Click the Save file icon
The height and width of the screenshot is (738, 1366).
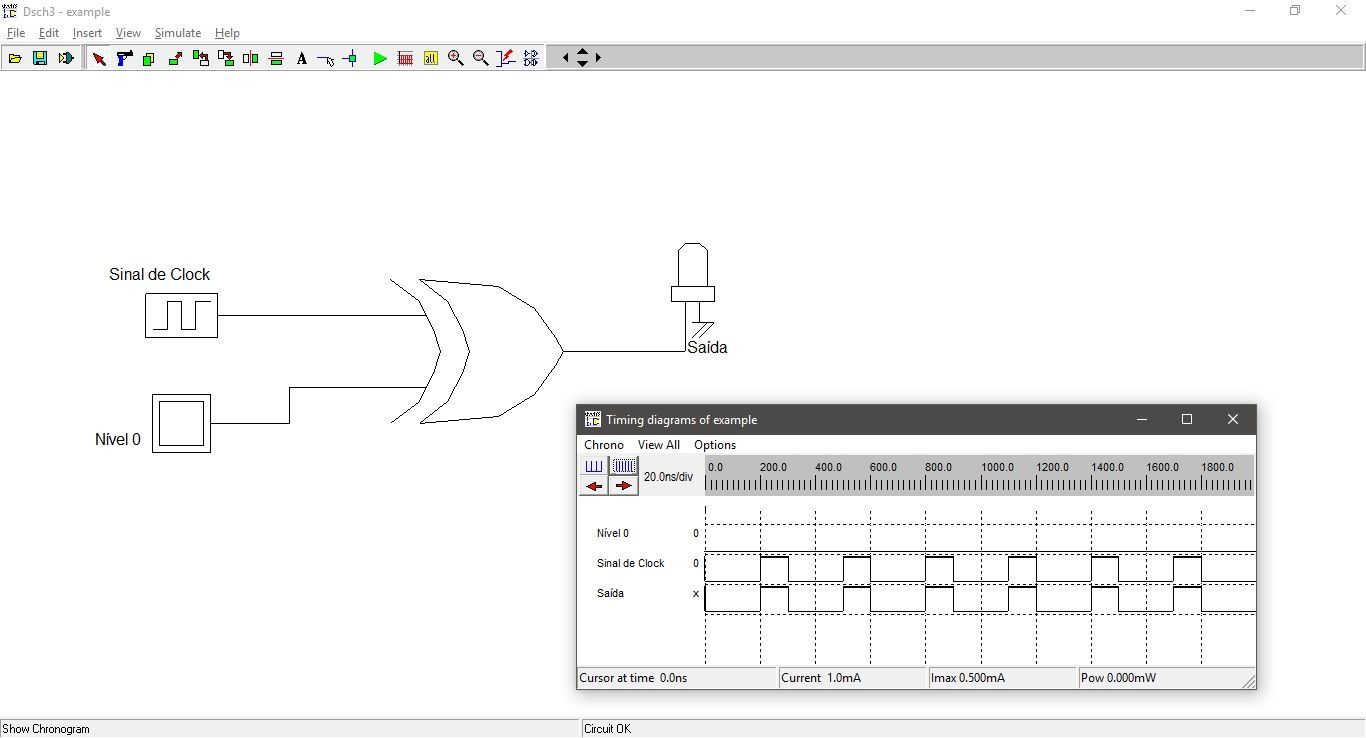point(40,59)
